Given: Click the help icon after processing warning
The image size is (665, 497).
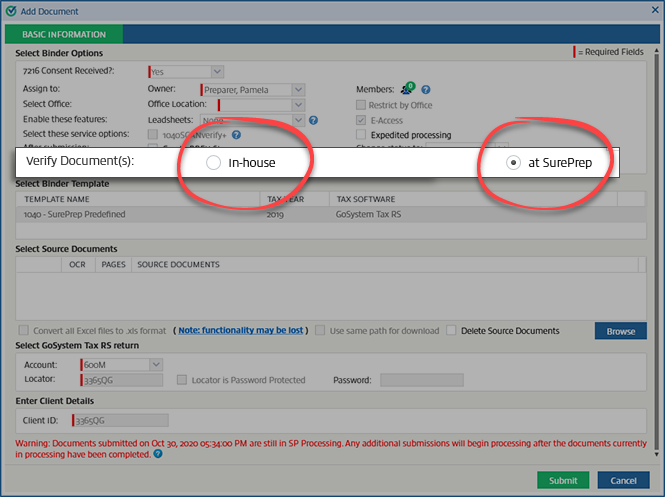Looking at the screenshot, I should (158, 454).
